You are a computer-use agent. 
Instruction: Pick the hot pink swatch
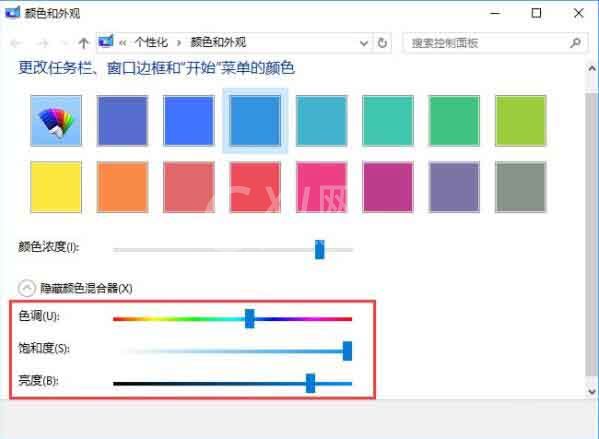coord(321,187)
